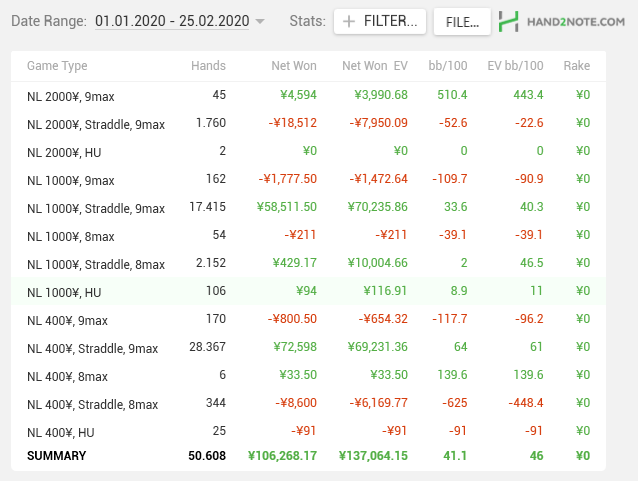Image resolution: width=638 pixels, height=481 pixels.
Task: Select the SUMMARY row
Action: point(308,456)
